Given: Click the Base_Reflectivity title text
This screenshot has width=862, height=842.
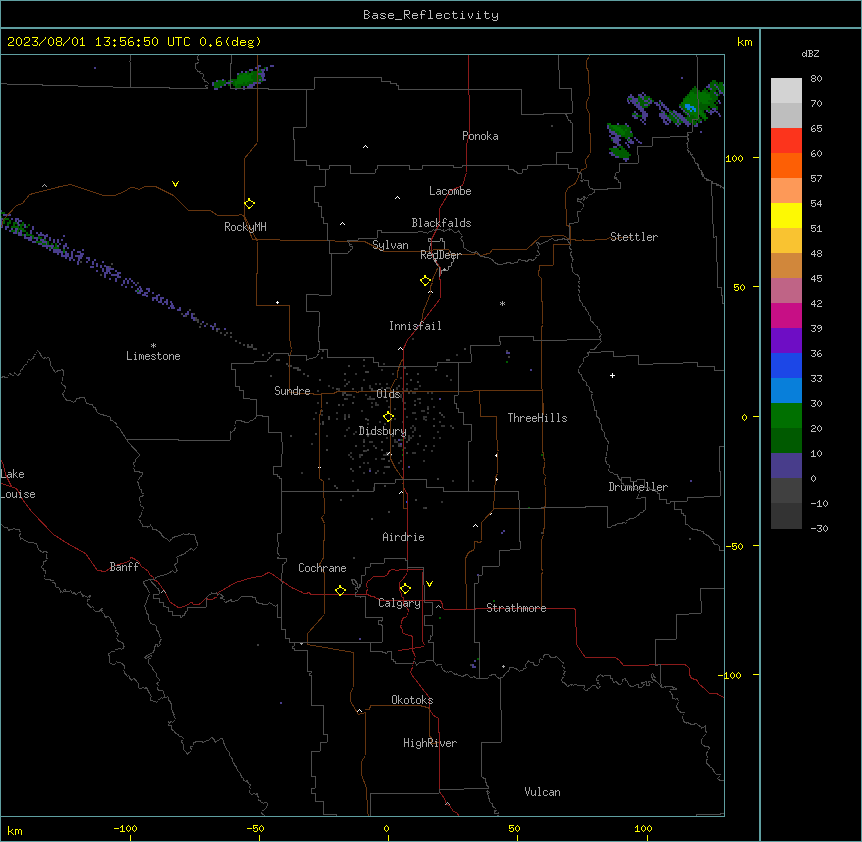Looking at the screenshot, I should [431, 15].
